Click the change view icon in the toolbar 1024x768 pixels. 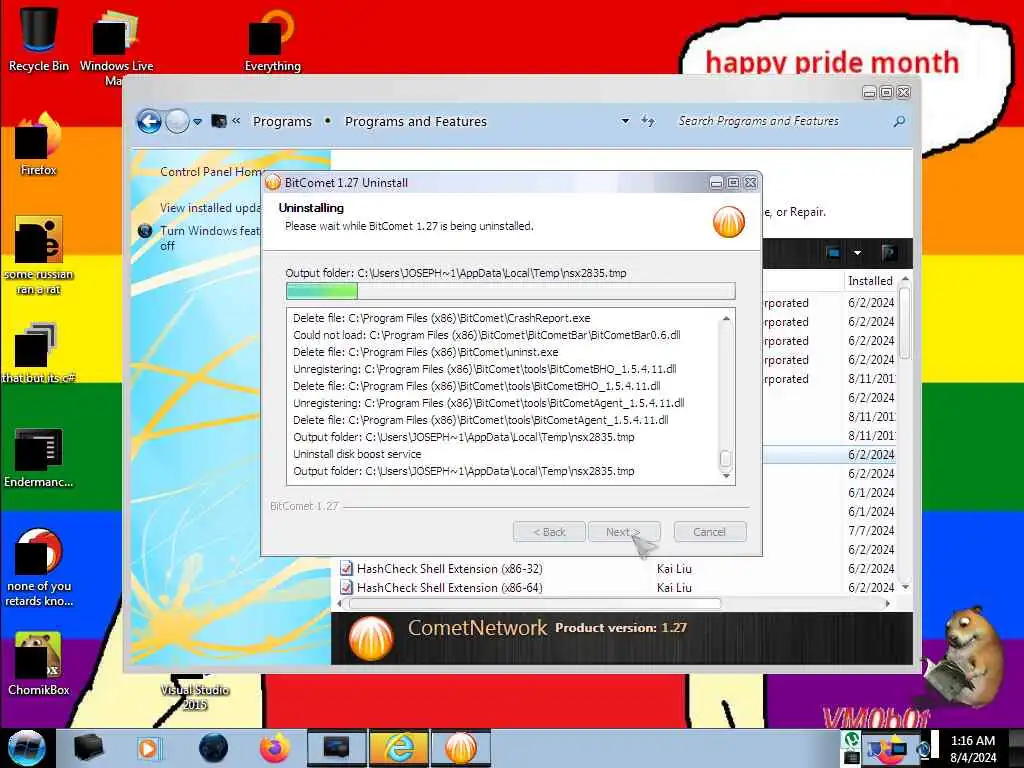[x=833, y=253]
